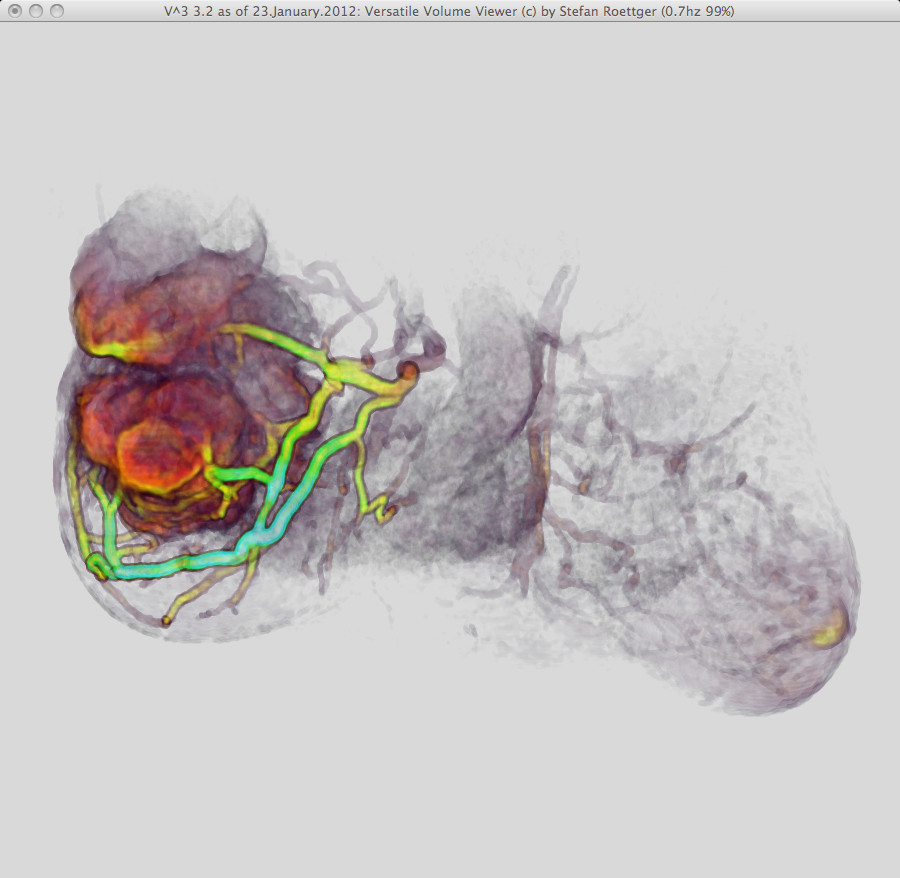Click the green vessel loop at lower left

pos(98,567)
